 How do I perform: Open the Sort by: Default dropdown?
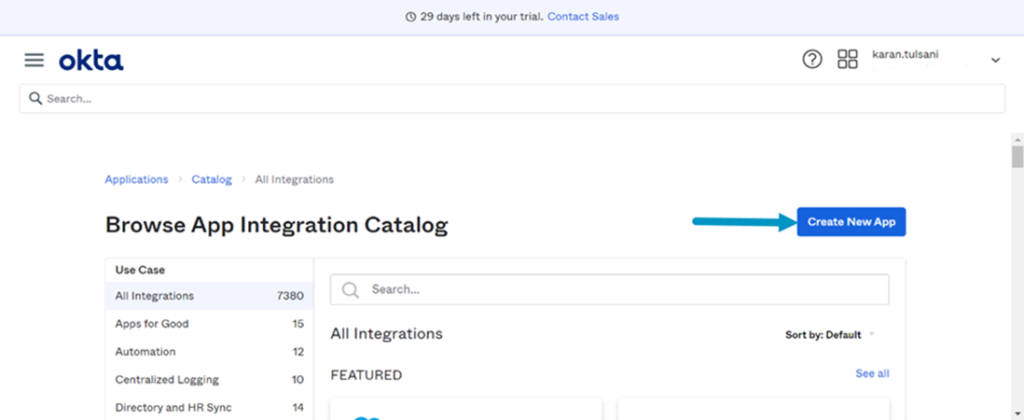[829, 334]
